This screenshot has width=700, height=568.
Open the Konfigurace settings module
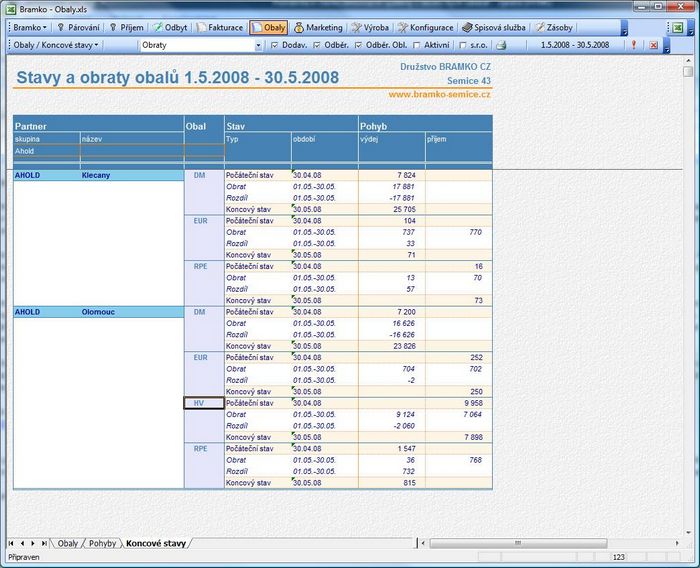coord(425,28)
